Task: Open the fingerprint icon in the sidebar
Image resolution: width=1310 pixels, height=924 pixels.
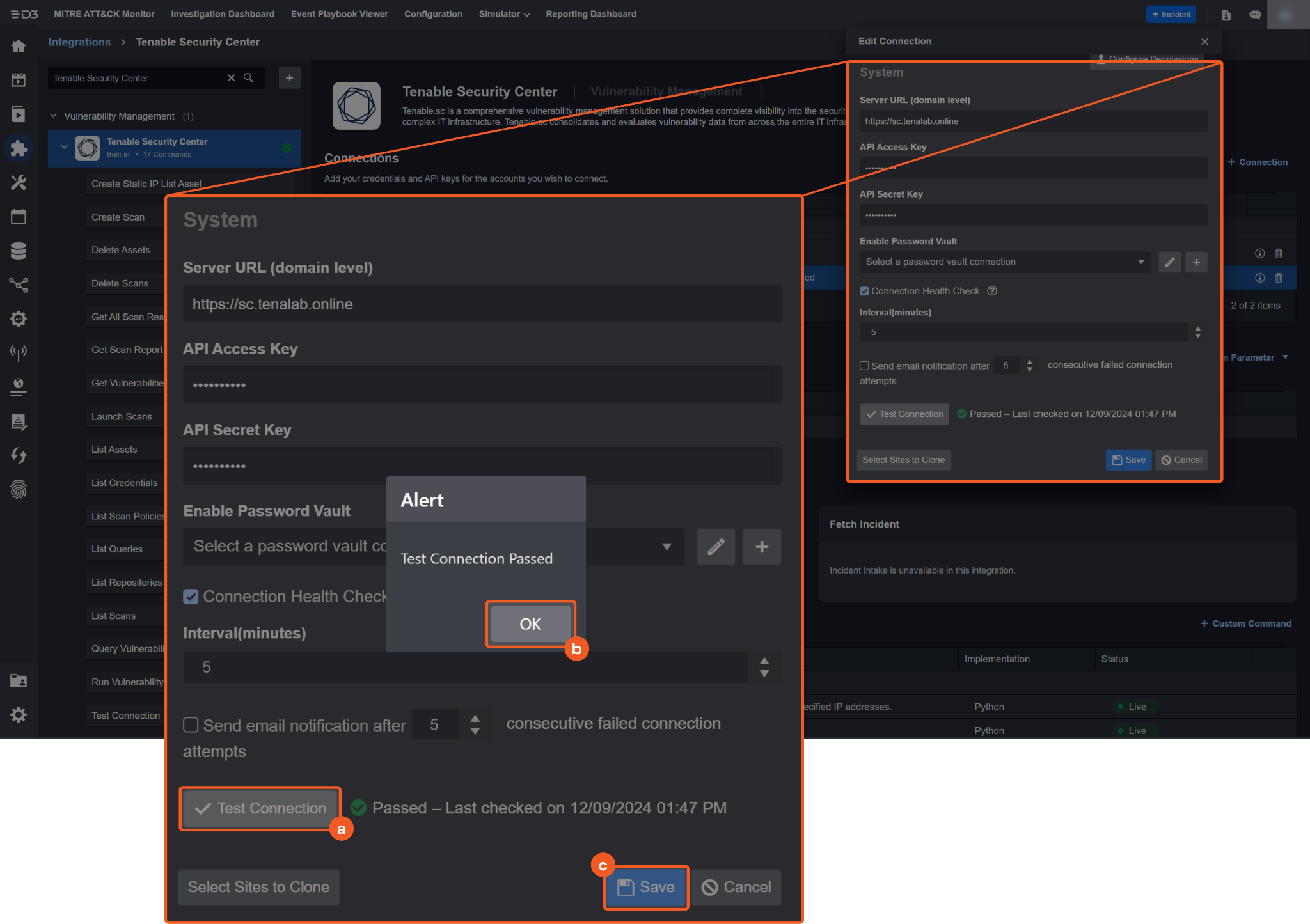Action: point(19,490)
